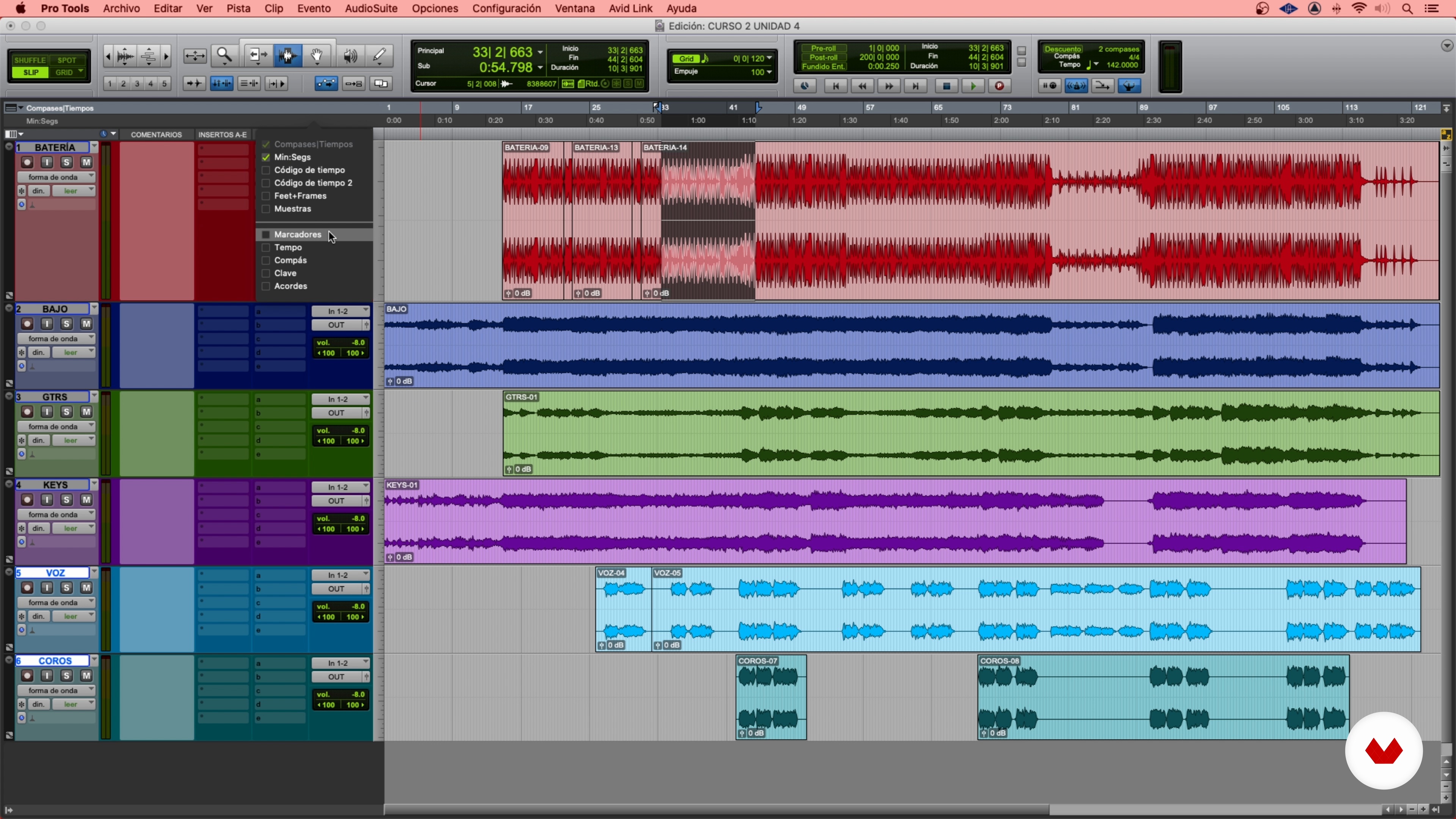Open GTRS track view 'forma de onda' selector
This screenshot has height=819, width=1456.
click(55, 426)
